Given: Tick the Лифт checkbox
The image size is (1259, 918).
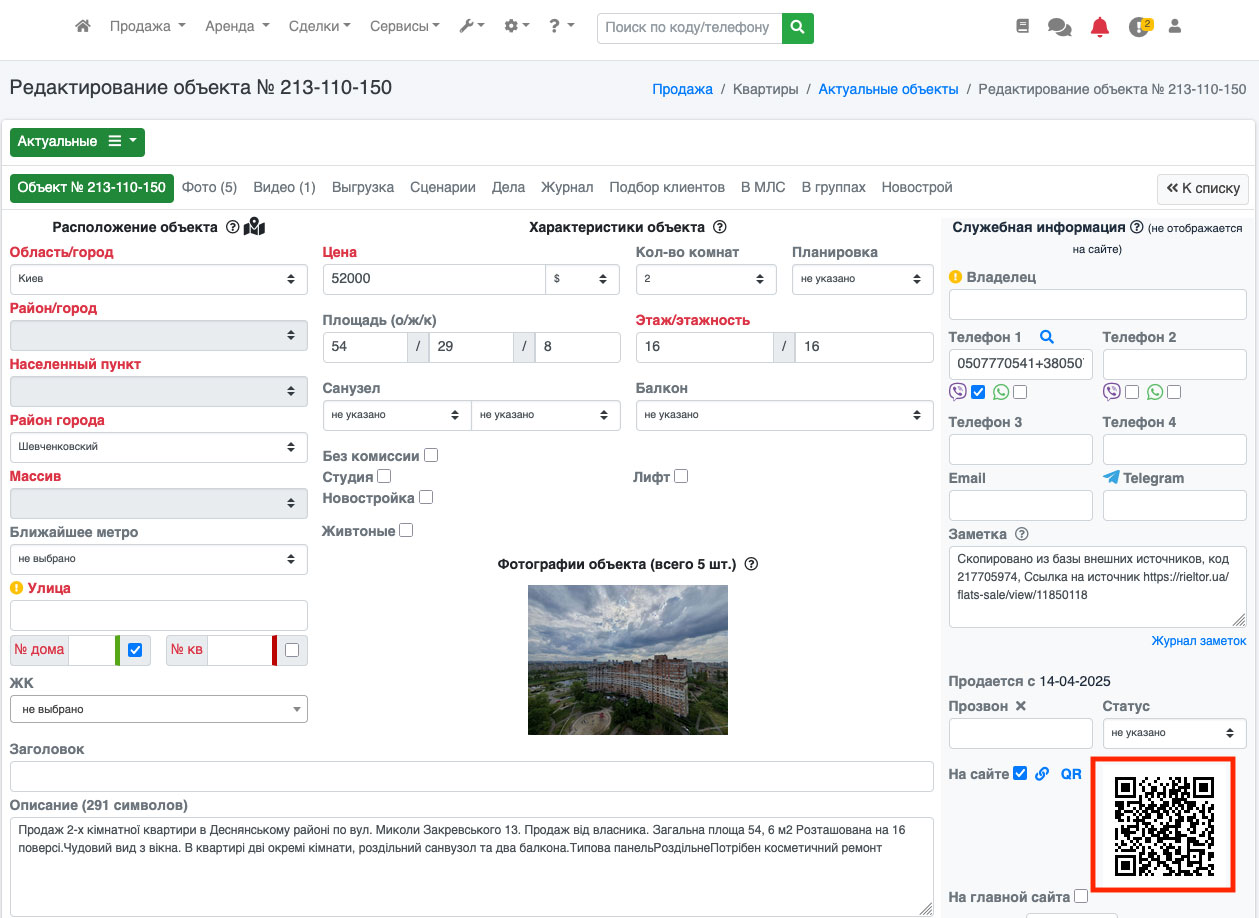Looking at the screenshot, I should click(681, 476).
